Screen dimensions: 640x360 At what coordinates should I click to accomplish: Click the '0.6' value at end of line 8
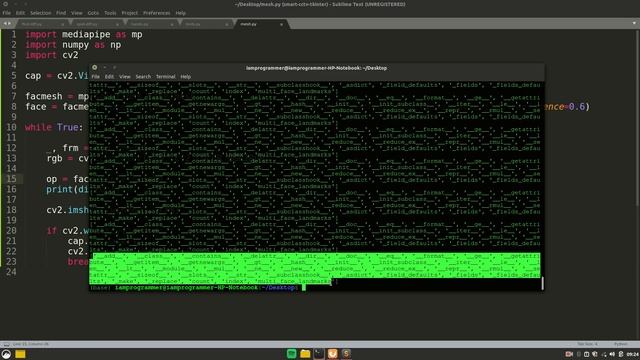click(577, 107)
